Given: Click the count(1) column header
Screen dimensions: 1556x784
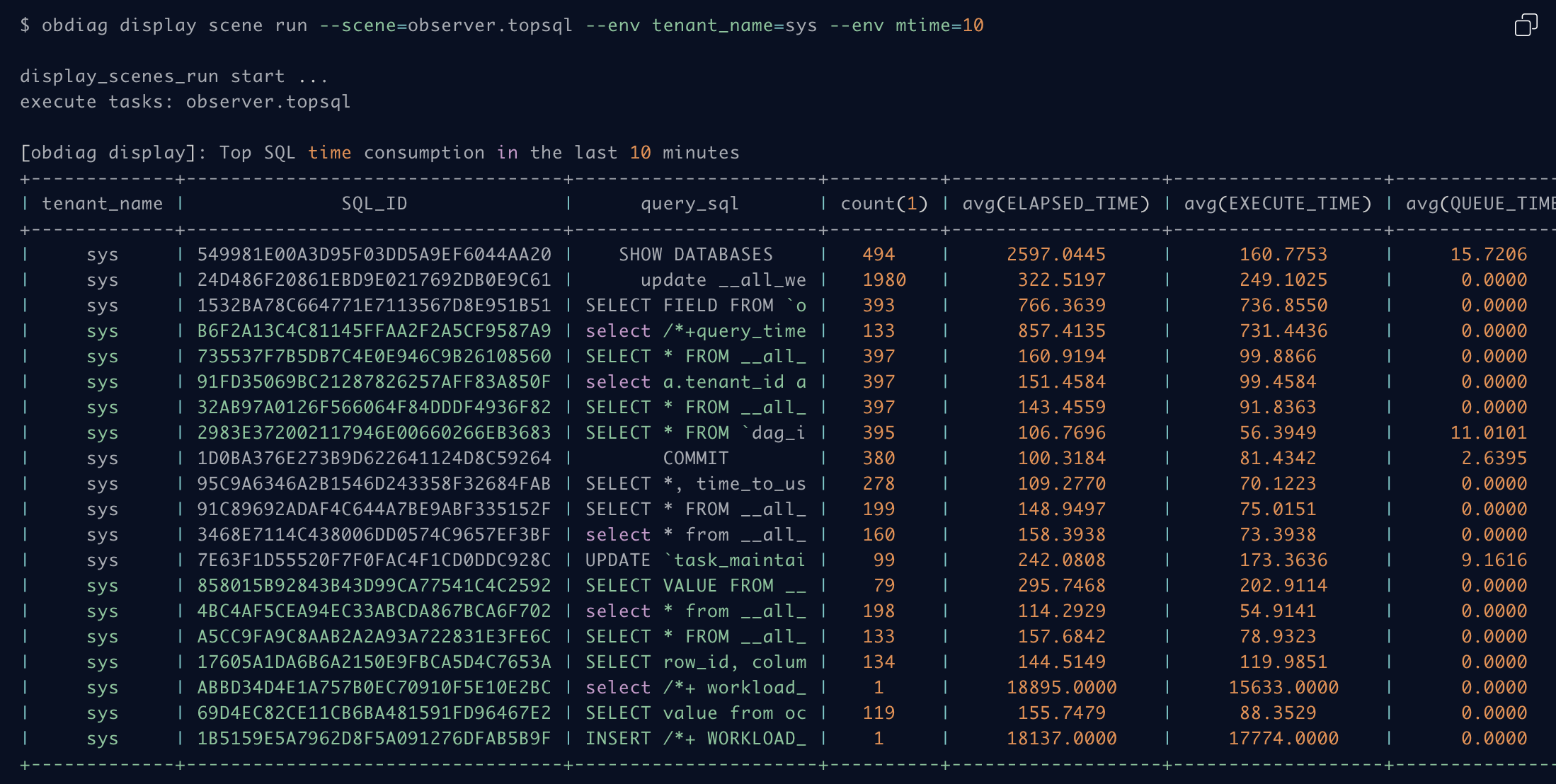Looking at the screenshot, I should 883,204.
